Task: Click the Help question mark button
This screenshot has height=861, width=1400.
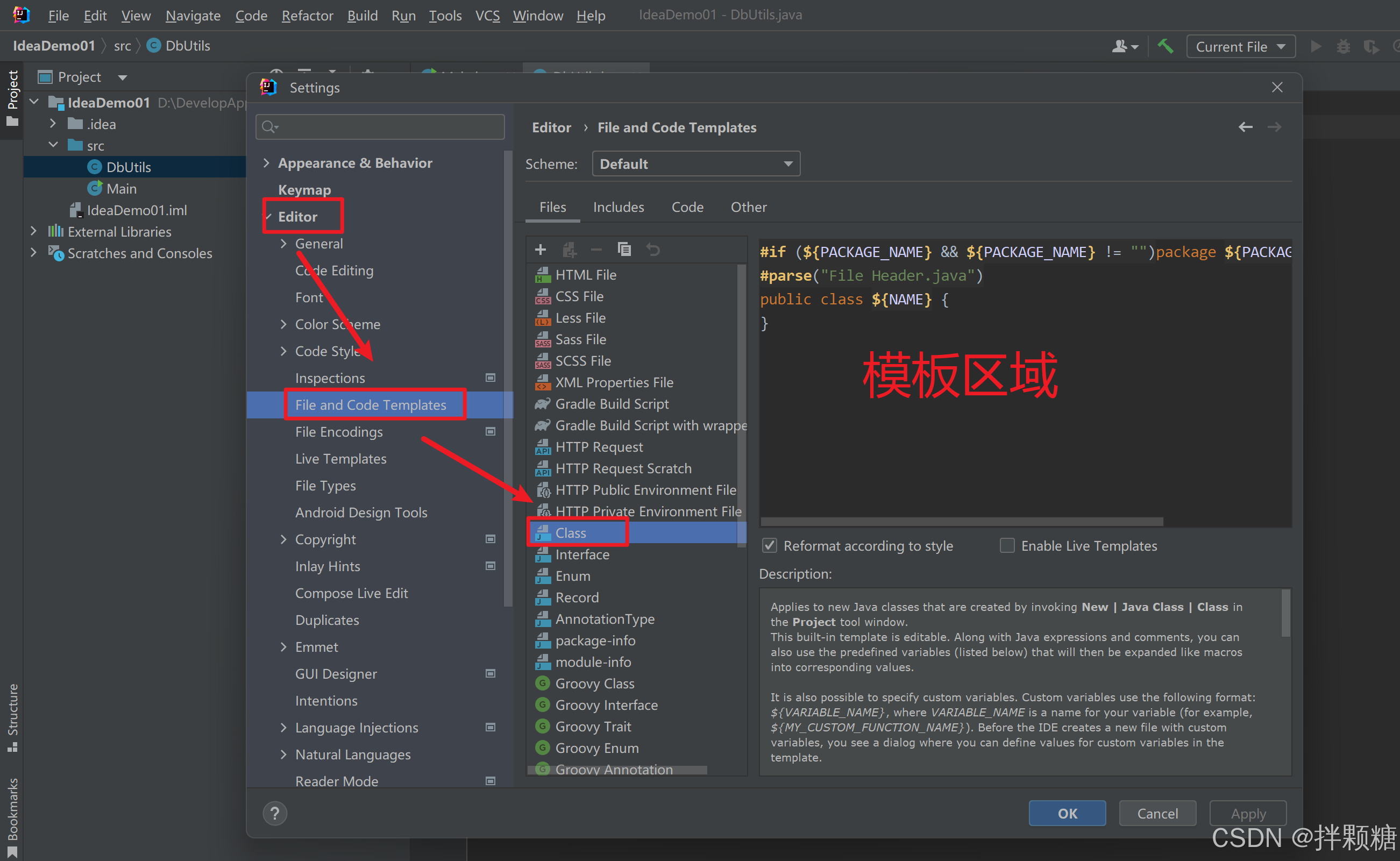Action: (274, 813)
